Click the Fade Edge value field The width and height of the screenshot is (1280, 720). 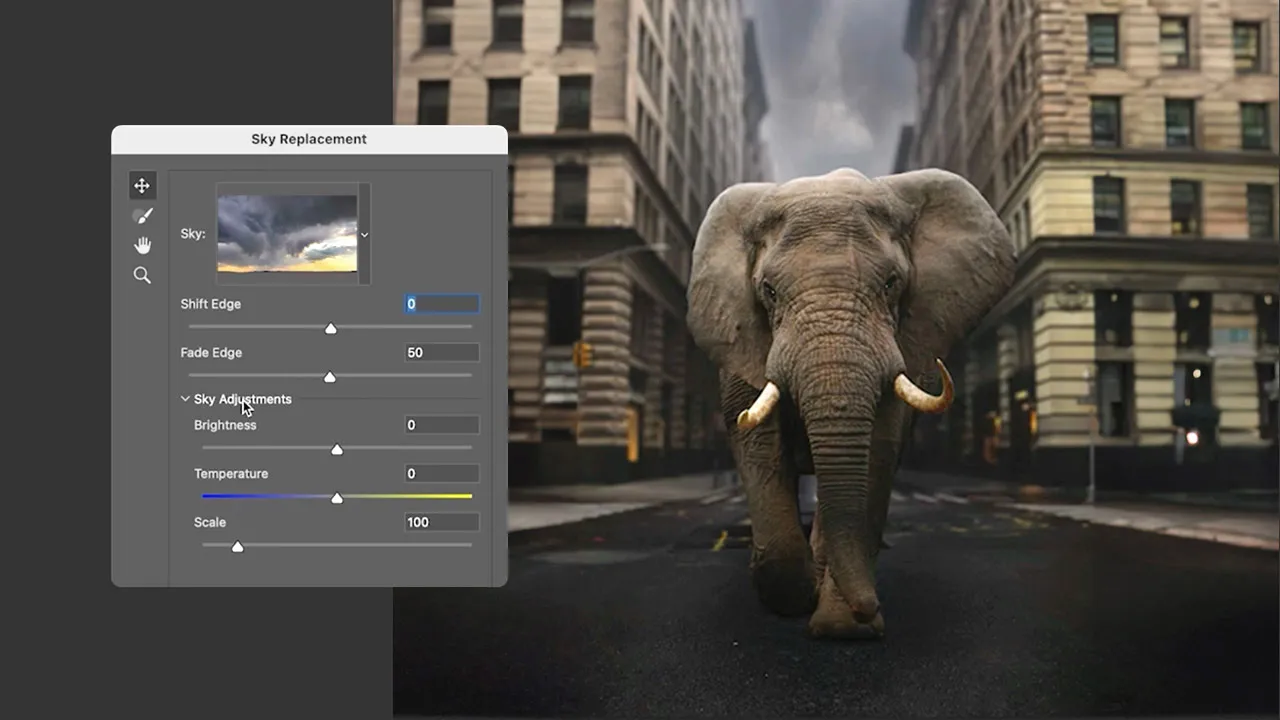click(441, 353)
